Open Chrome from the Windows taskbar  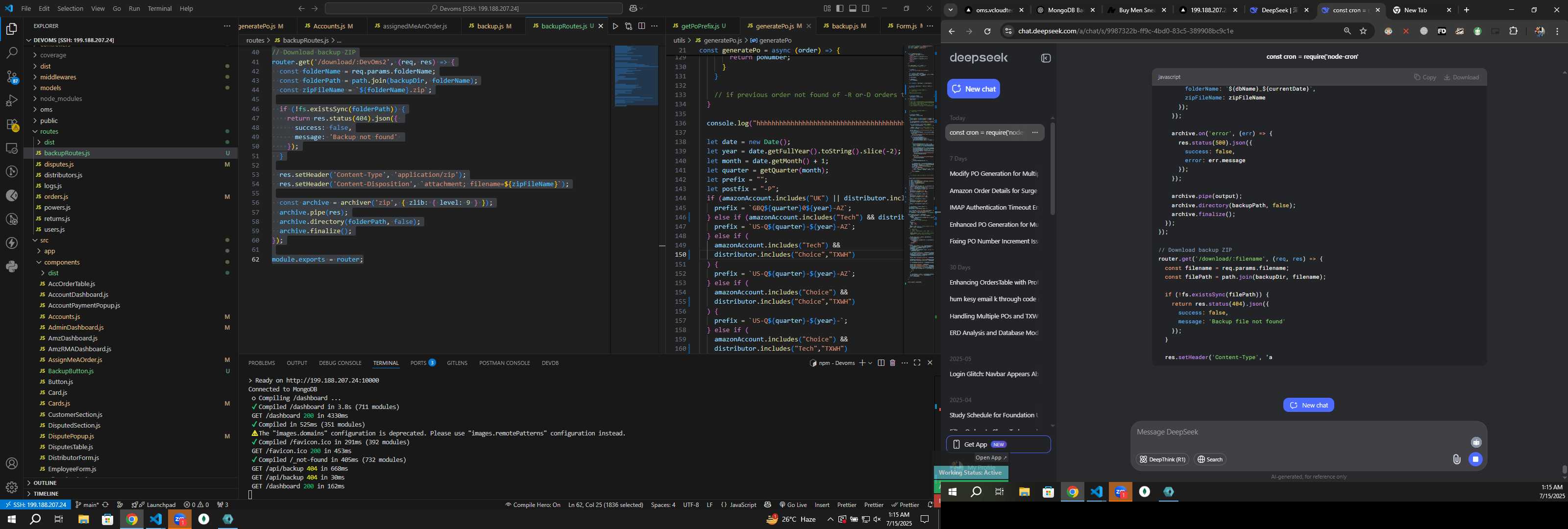pos(131,519)
